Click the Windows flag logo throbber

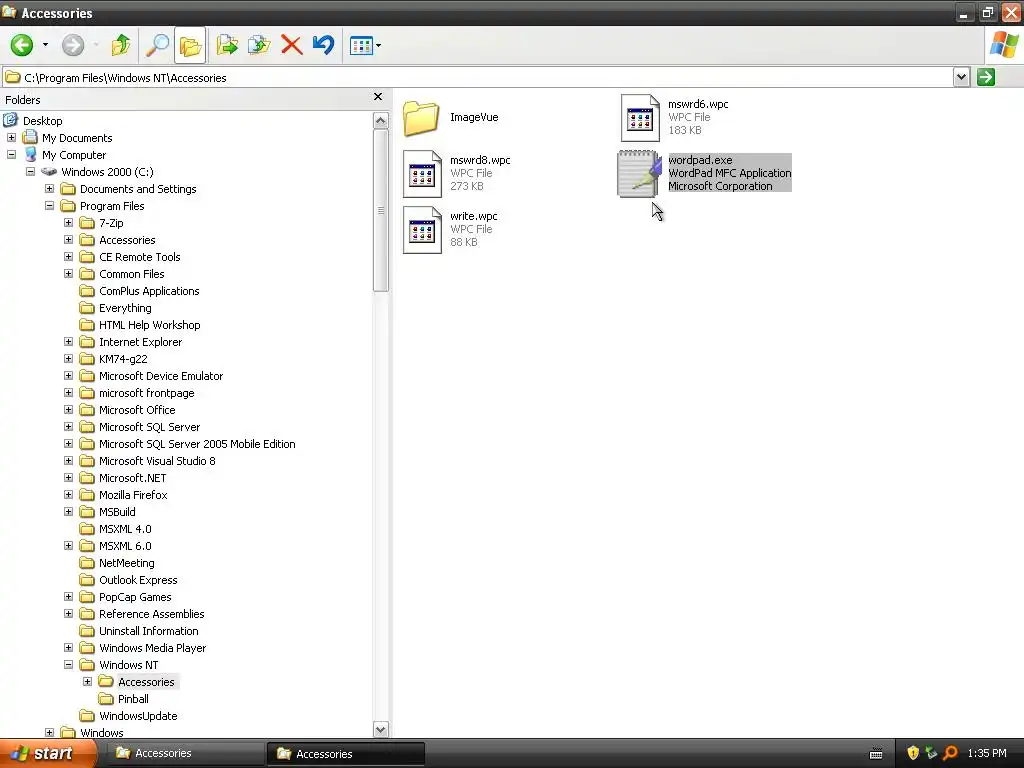[1004, 45]
